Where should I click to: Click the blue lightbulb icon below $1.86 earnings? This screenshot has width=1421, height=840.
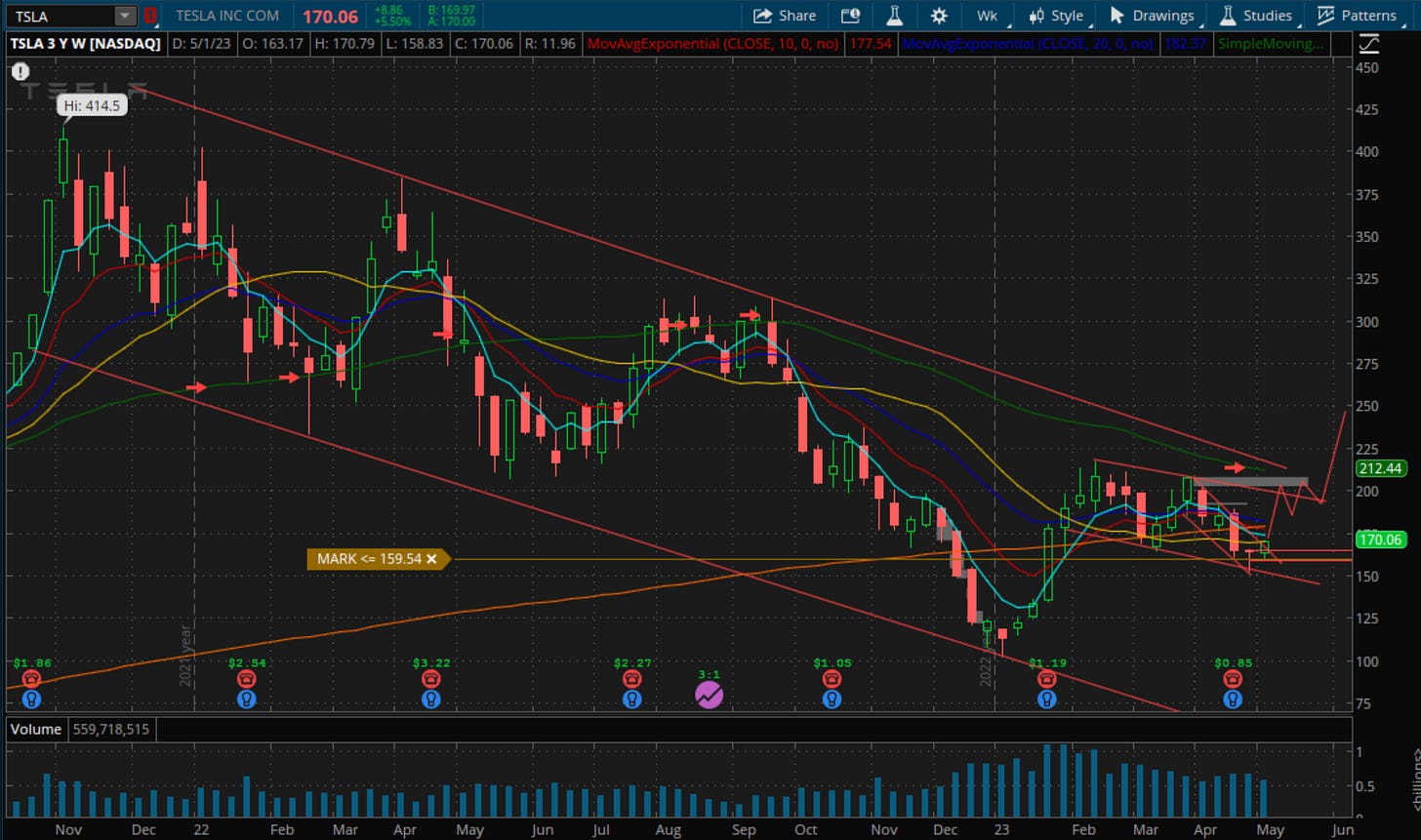(x=31, y=699)
